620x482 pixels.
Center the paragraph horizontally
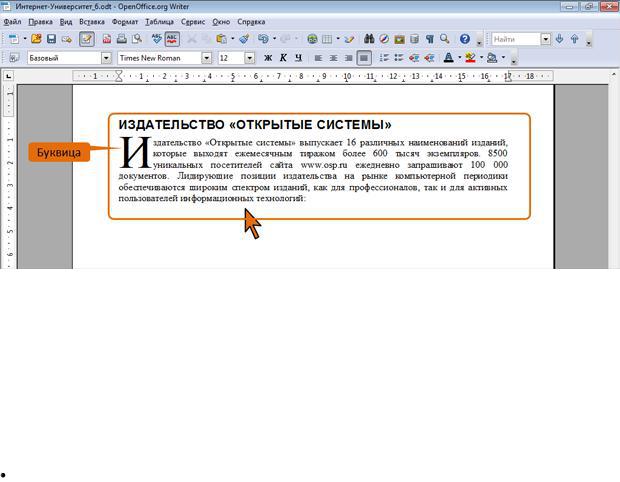point(333,58)
